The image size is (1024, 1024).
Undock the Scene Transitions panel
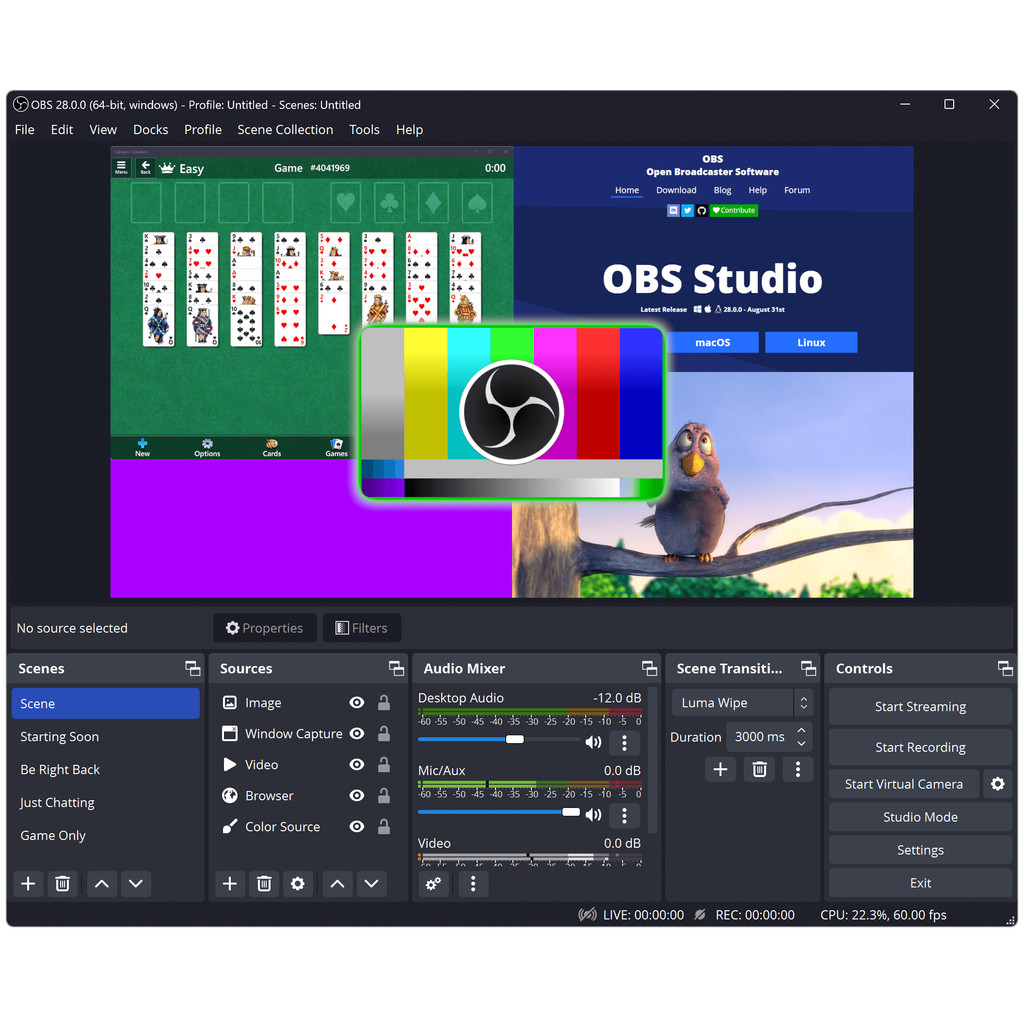(808, 668)
